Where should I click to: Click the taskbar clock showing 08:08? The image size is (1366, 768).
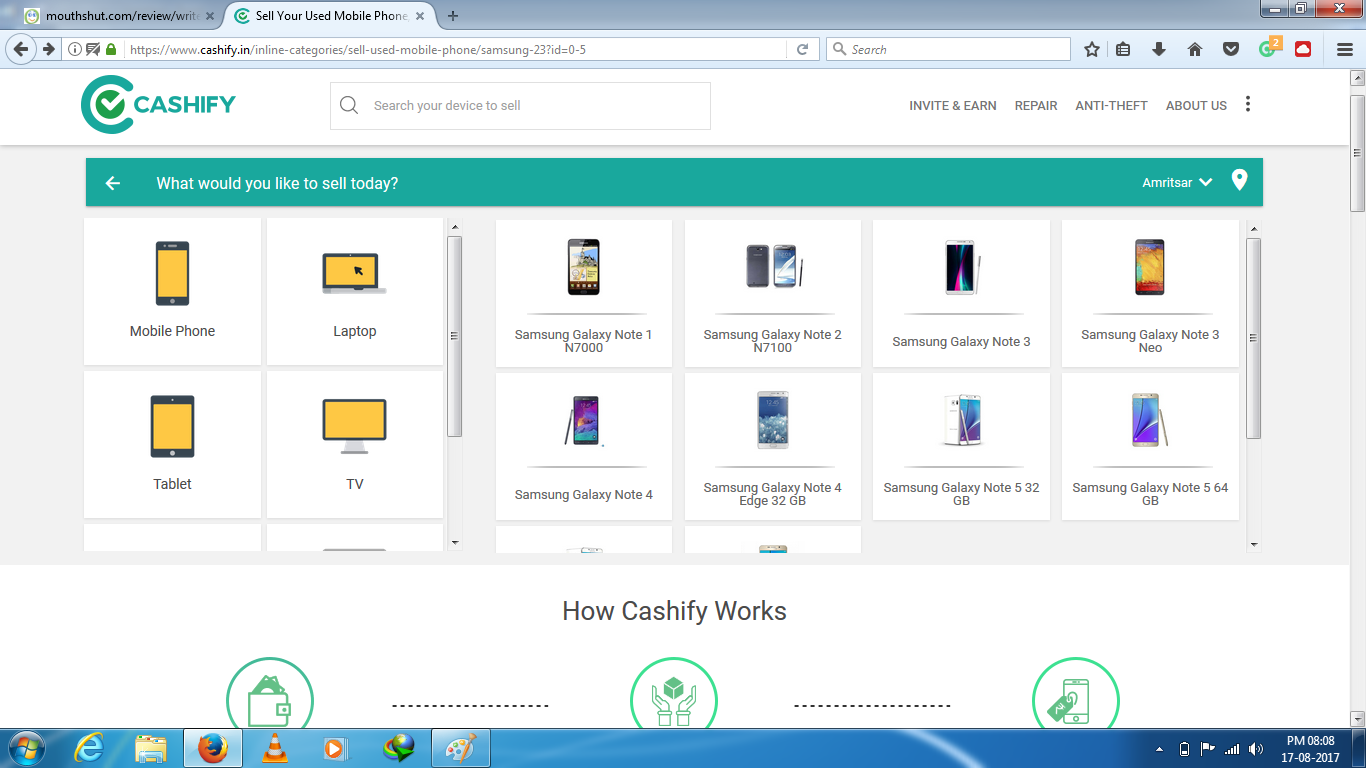1312,749
